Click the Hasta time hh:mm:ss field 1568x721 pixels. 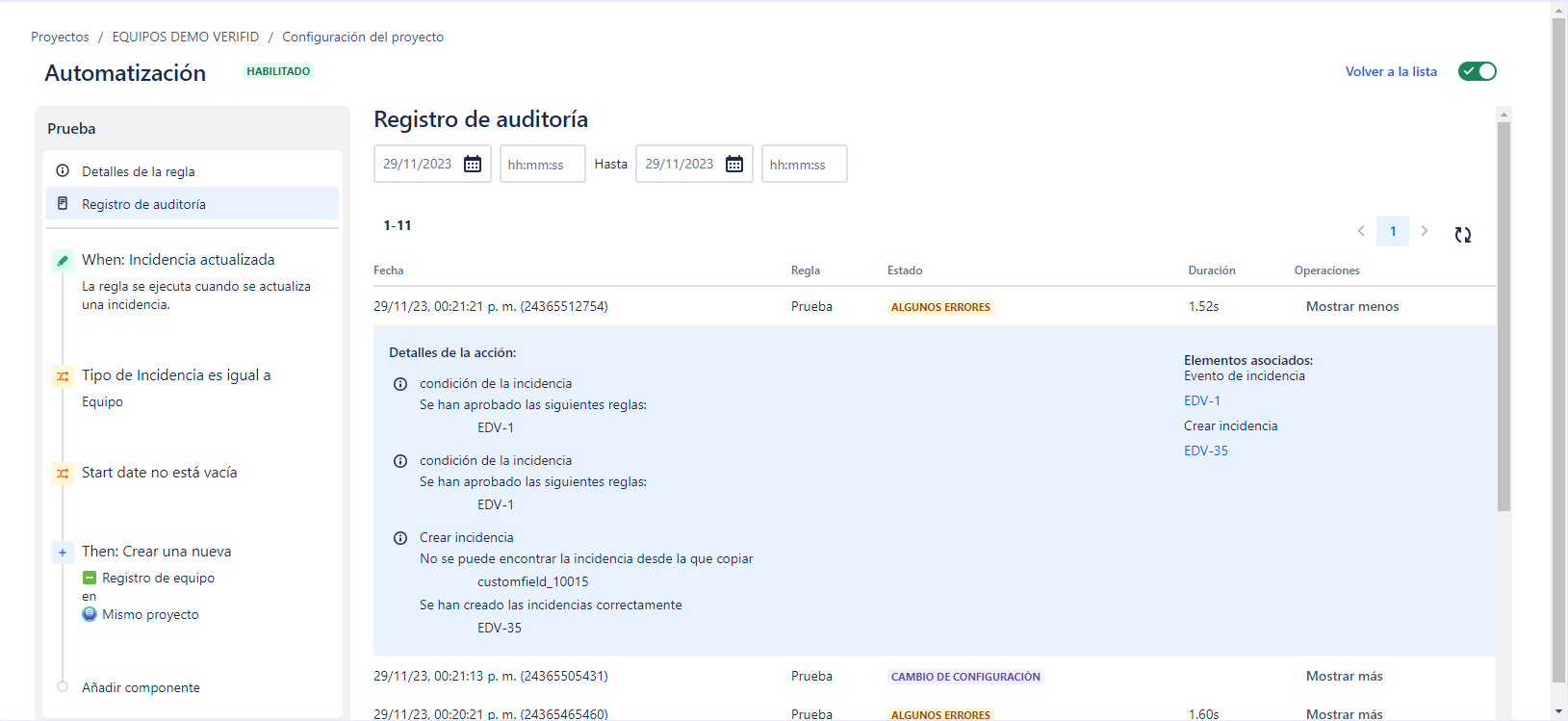click(x=805, y=164)
